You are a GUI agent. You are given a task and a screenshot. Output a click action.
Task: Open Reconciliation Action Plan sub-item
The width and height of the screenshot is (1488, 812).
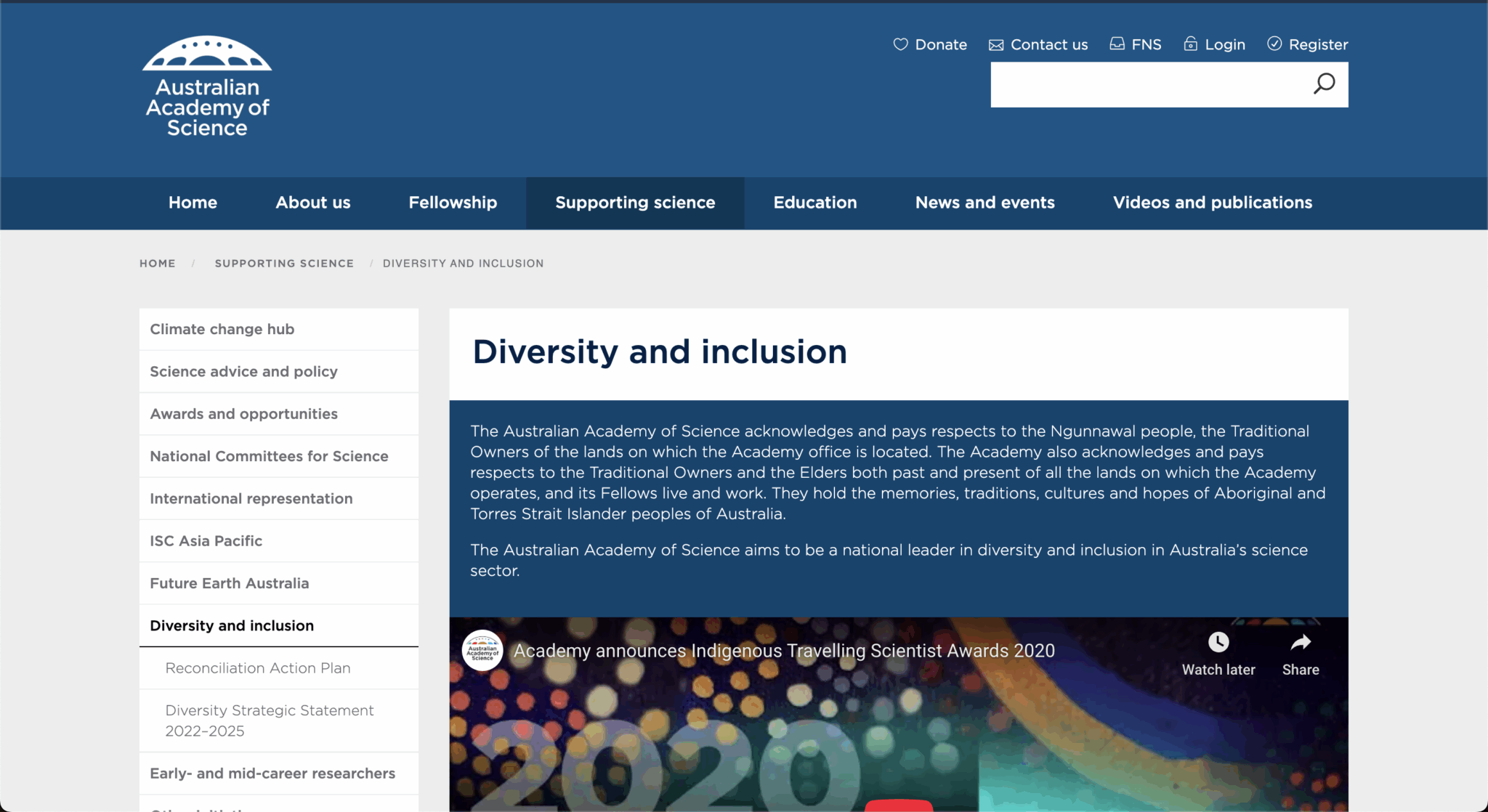coord(279,668)
